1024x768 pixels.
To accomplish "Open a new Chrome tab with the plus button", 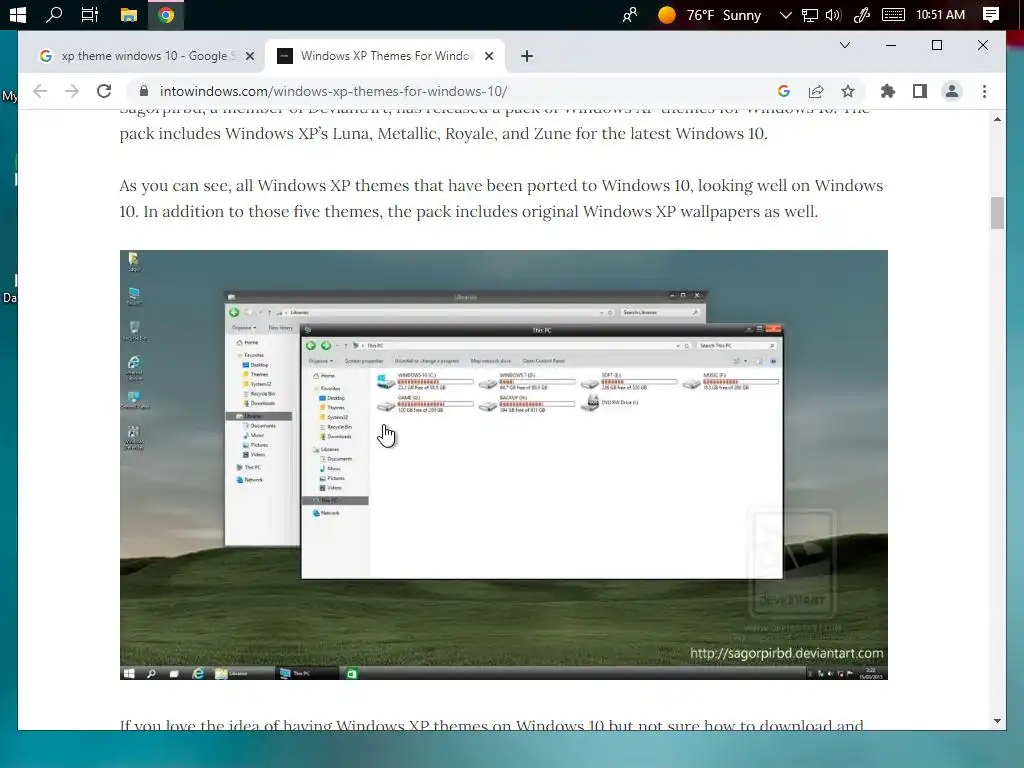I will click(x=527, y=56).
